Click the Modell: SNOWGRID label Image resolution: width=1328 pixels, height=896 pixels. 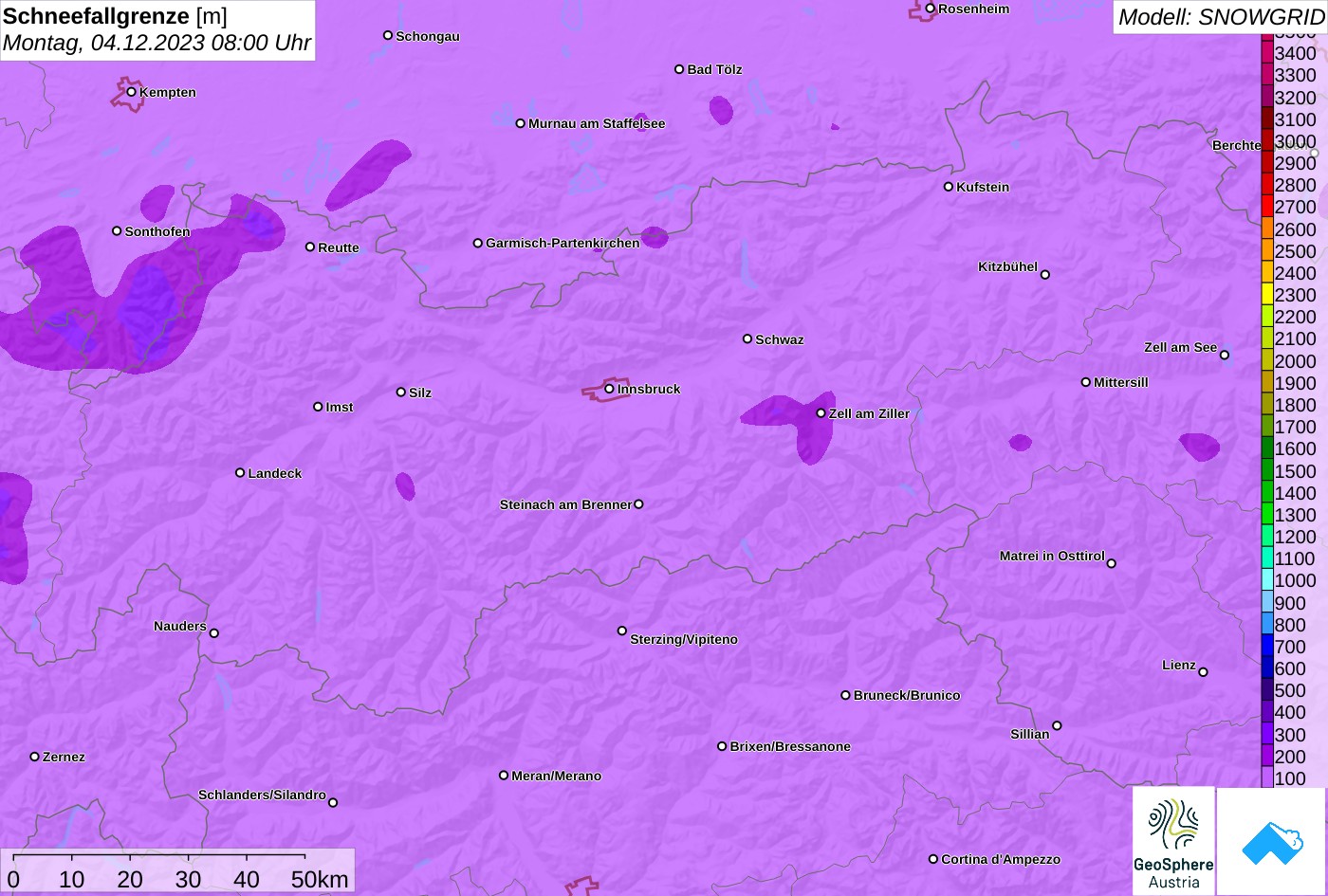pyautogui.click(x=1221, y=17)
